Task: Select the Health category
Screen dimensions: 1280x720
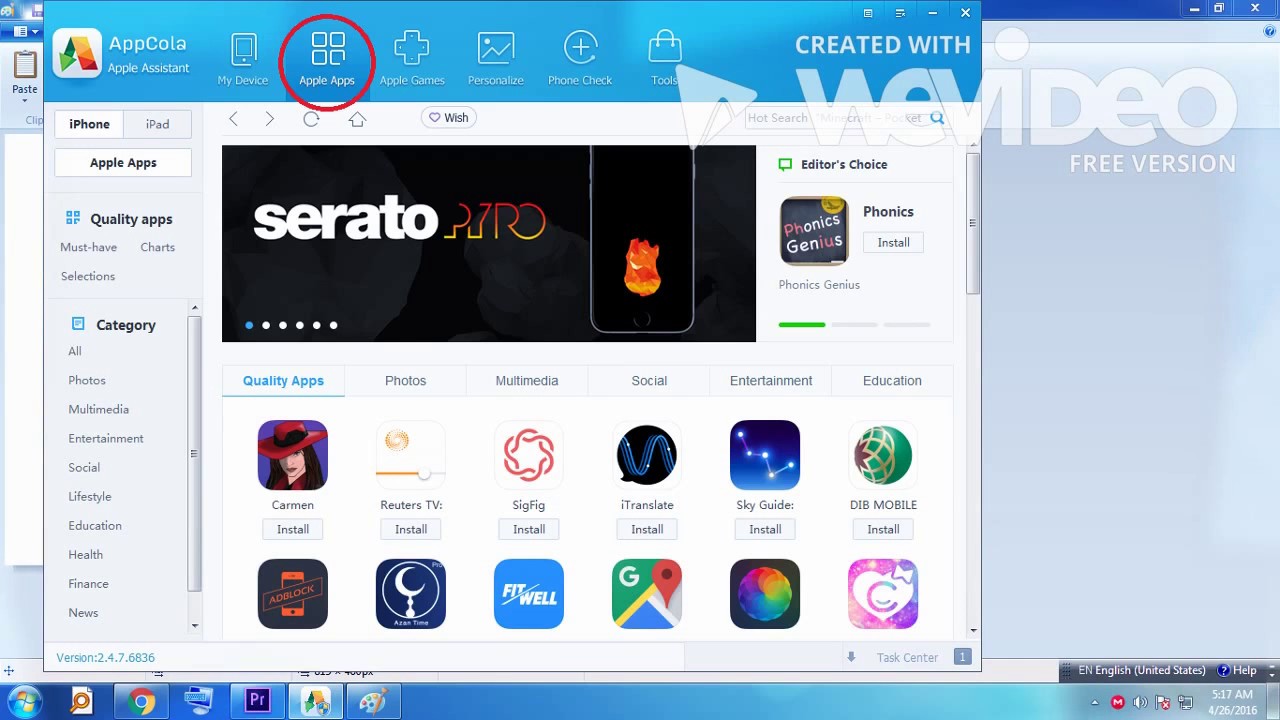Action: [85, 554]
